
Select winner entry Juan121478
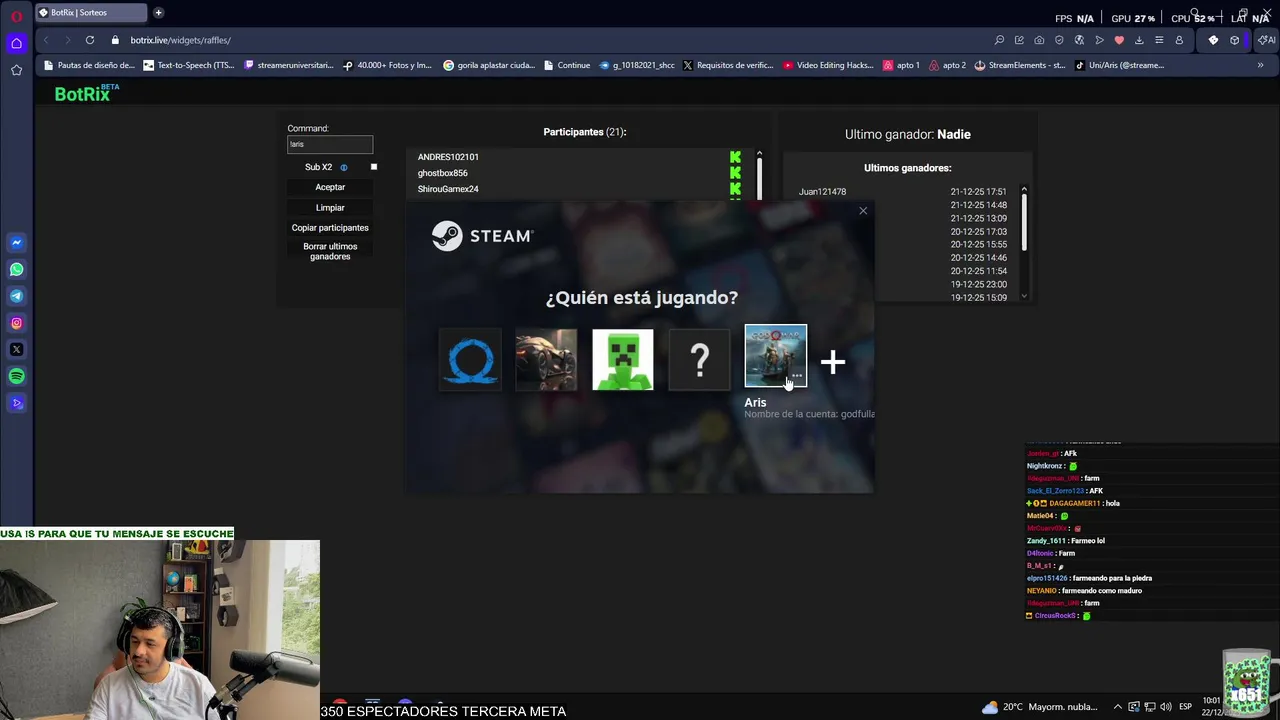(822, 192)
